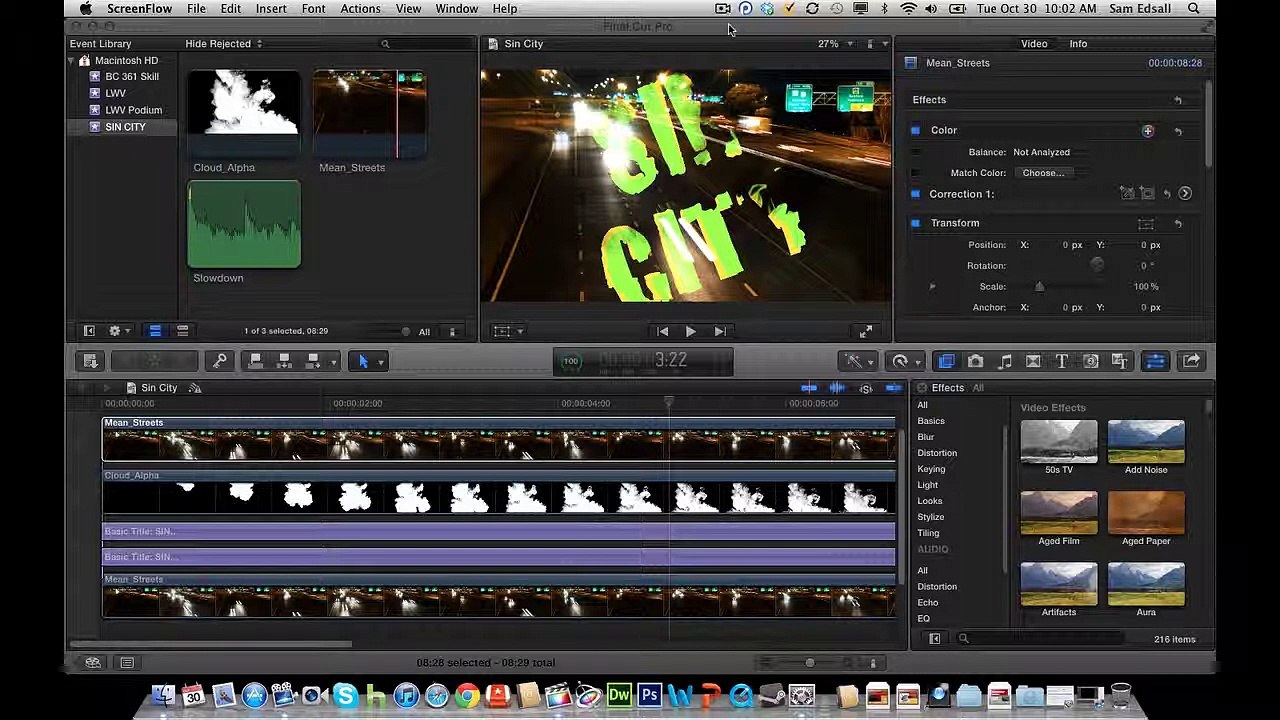Select the Keying effects category
The image size is (1280, 720).
coord(931,469)
